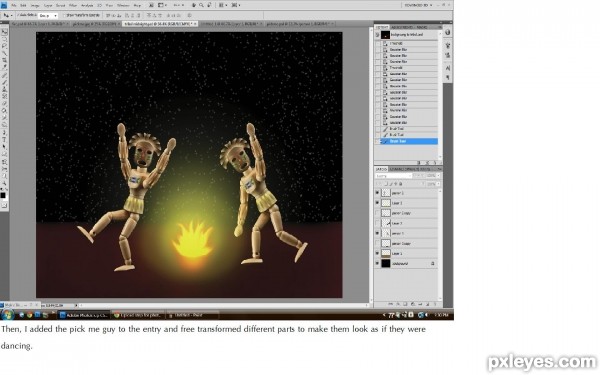Switch to Adobe Photoshop taskbar button

point(84,315)
